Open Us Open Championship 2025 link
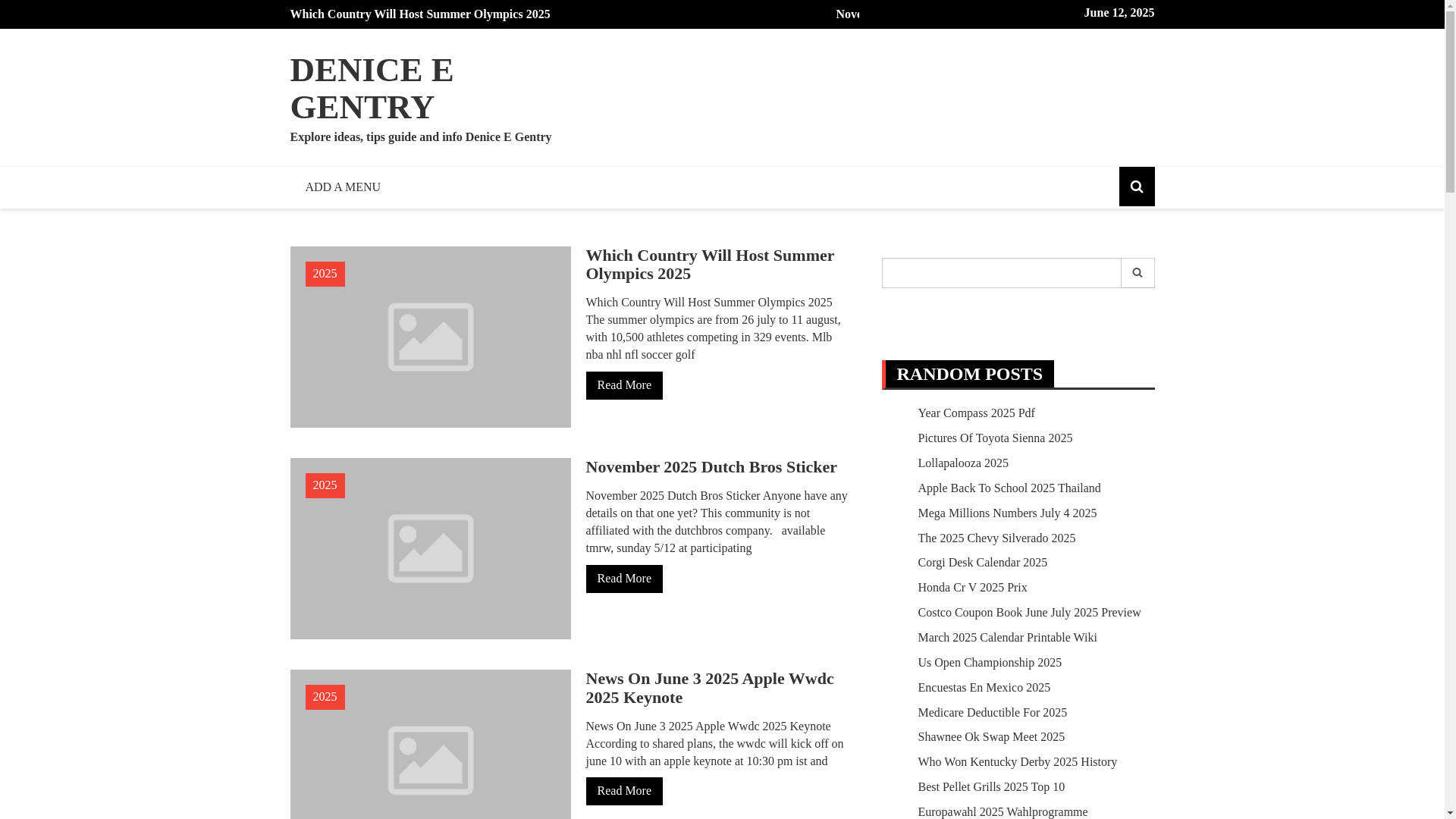The width and height of the screenshot is (1456, 819). pyautogui.click(x=990, y=663)
